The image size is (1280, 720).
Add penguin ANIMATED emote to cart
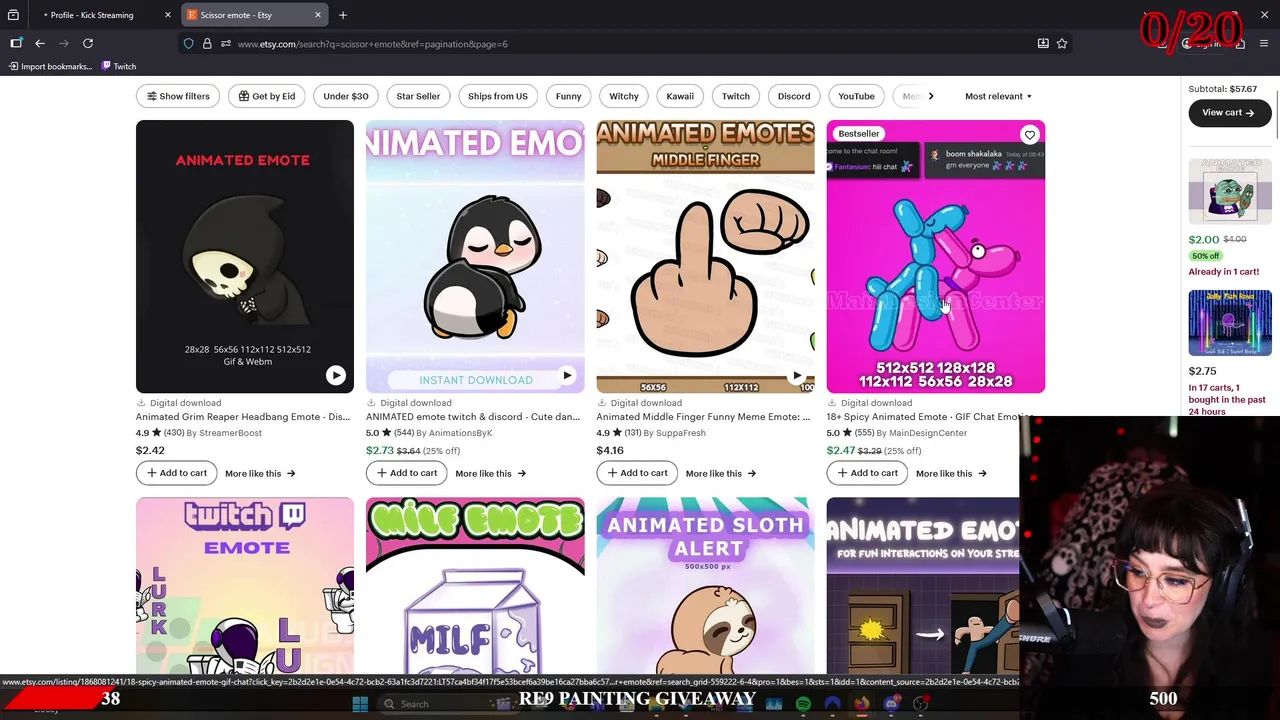coord(407,473)
